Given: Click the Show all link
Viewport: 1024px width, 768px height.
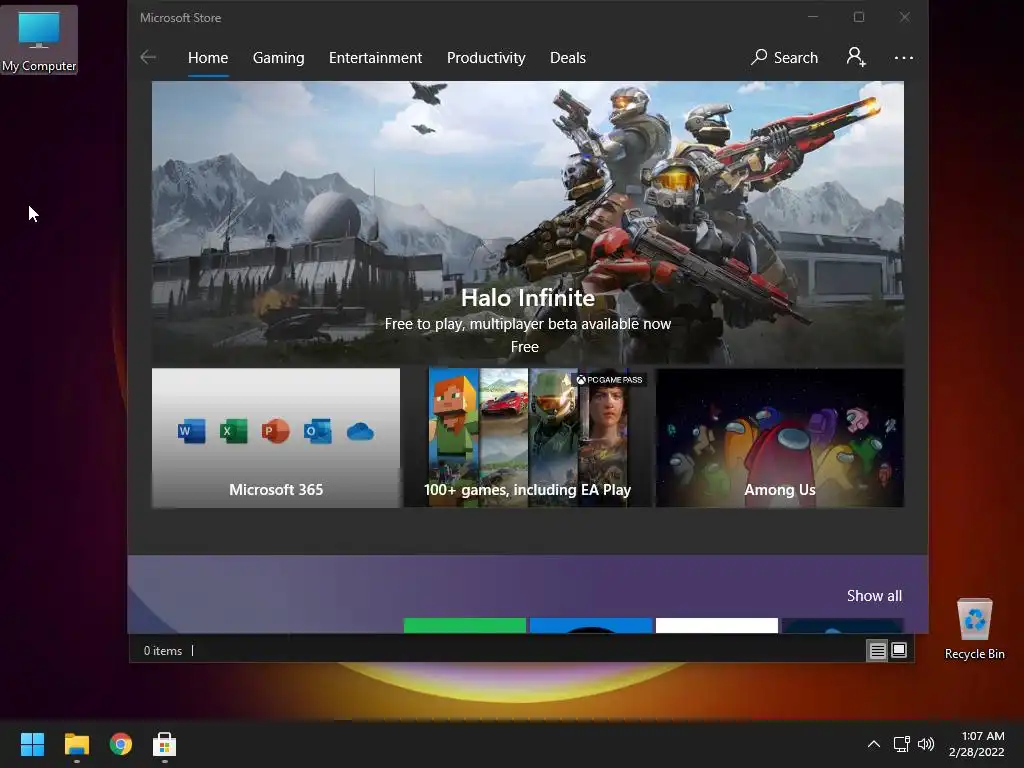Looking at the screenshot, I should pyautogui.click(x=874, y=596).
